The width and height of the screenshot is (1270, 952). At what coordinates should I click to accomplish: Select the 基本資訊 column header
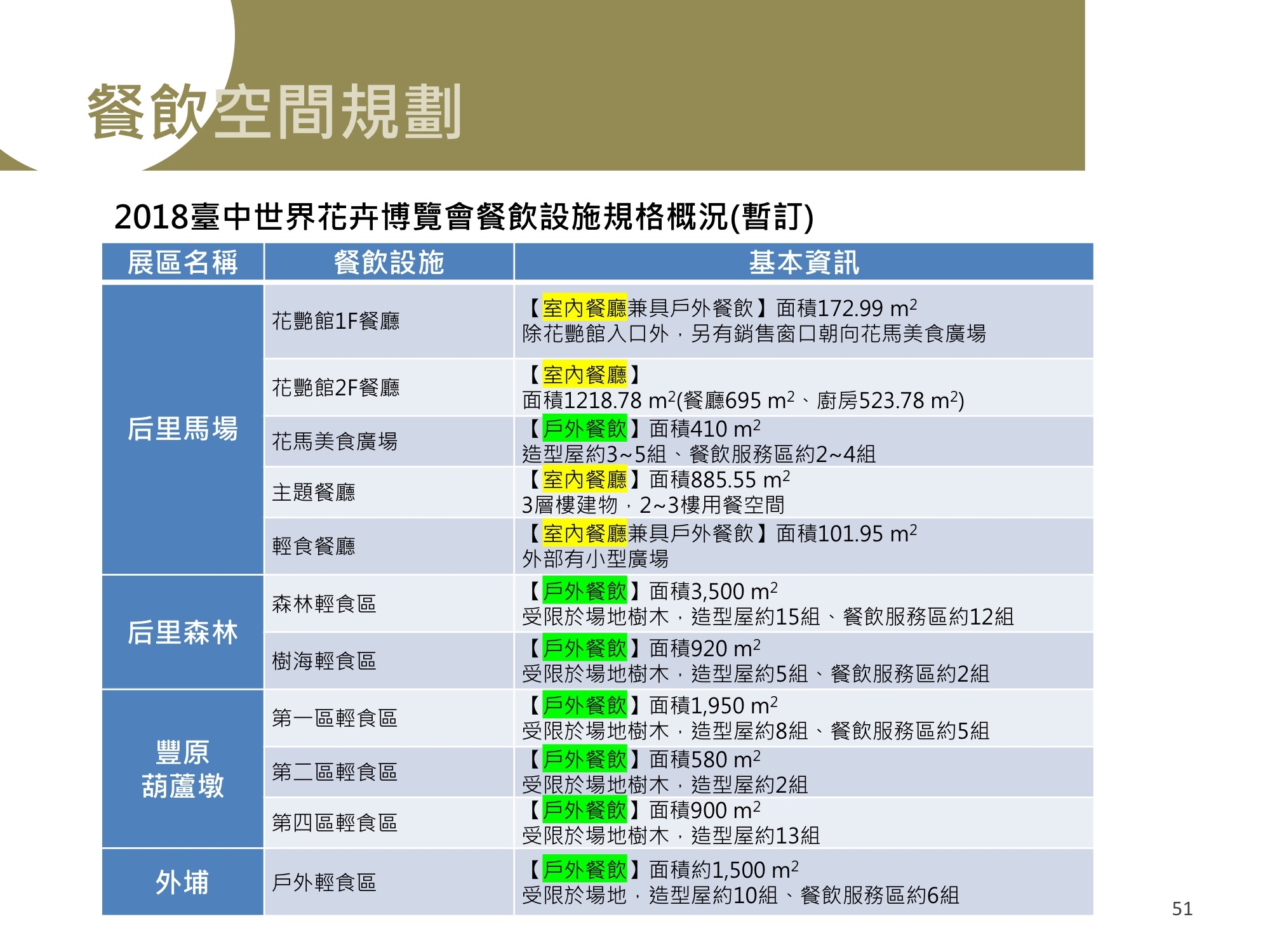click(x=803, y=262)
